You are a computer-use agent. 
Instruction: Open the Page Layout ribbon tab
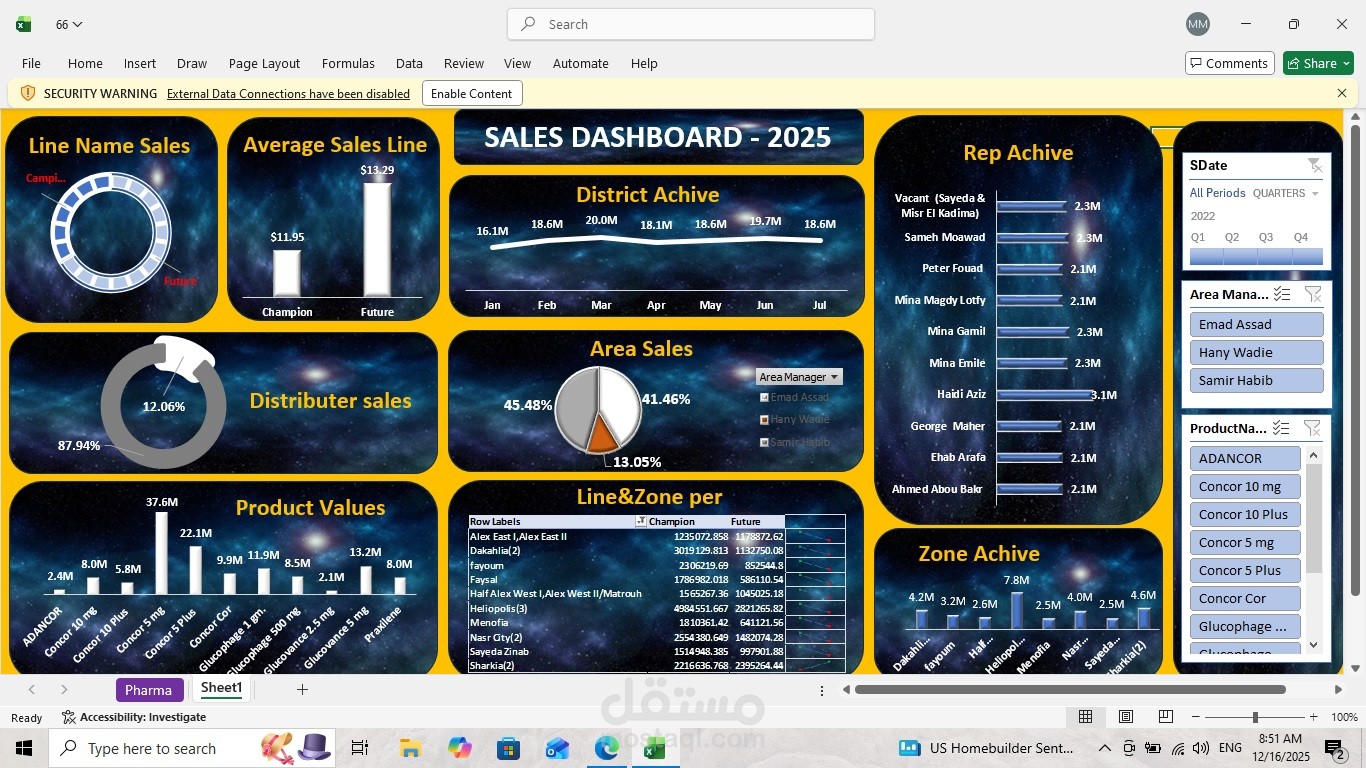coord(264,63)
